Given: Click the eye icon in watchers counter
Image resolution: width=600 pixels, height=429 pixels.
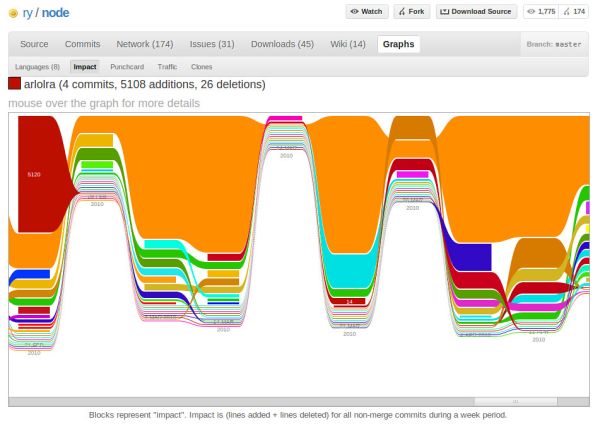Looking at the screenshot, I should [x=531, y=11].
